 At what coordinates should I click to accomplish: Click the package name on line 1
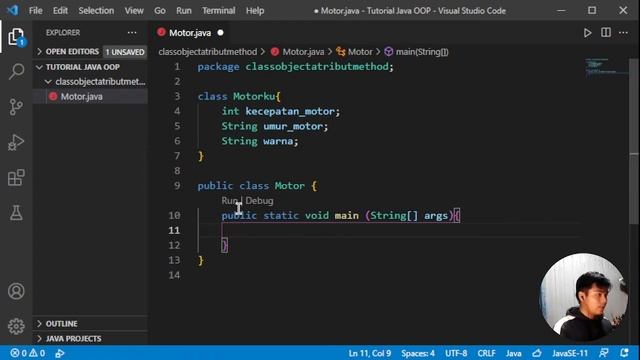point(317,67)
